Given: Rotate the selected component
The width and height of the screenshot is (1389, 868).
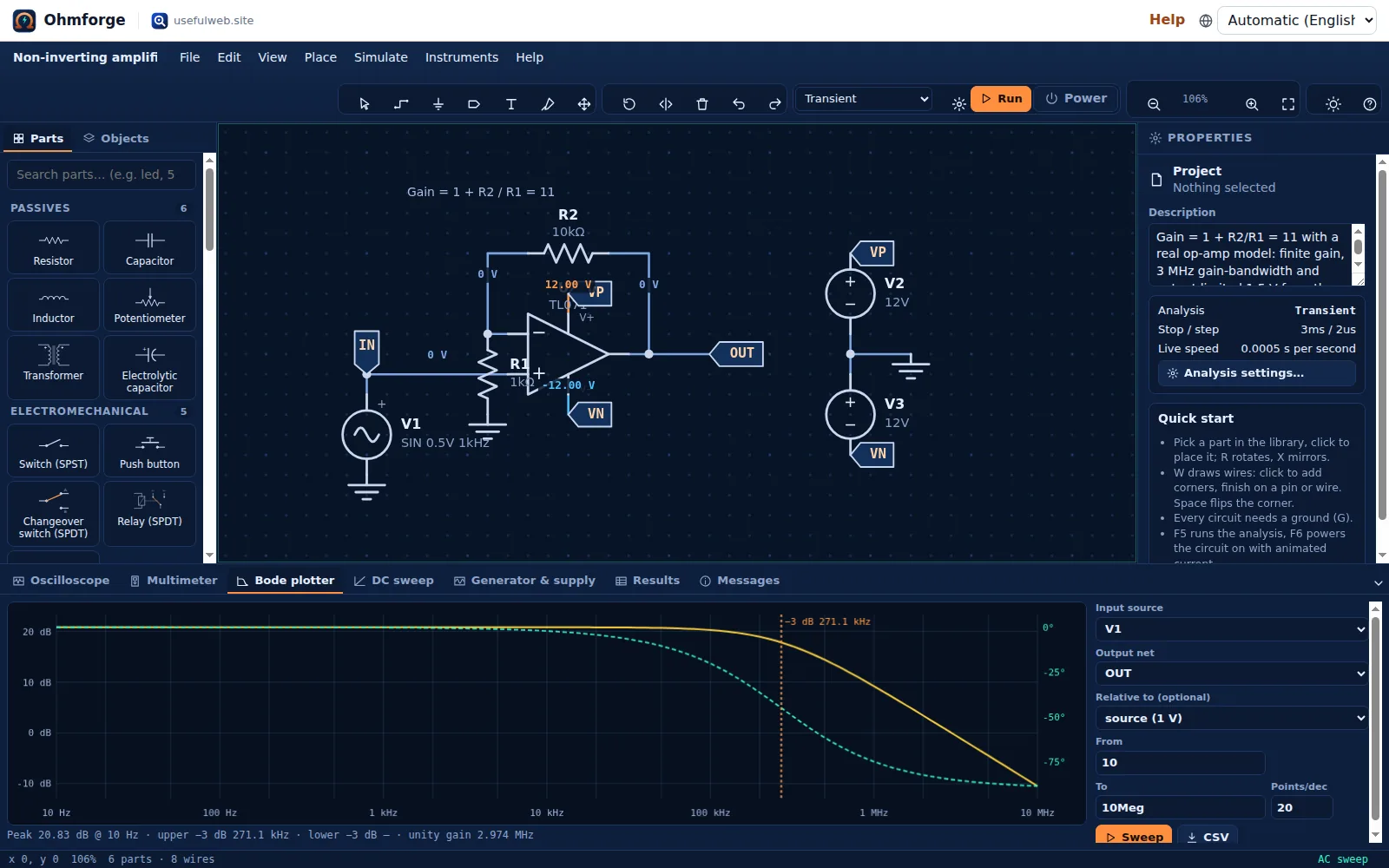Looking at the screenshot, I should (629, 104).
